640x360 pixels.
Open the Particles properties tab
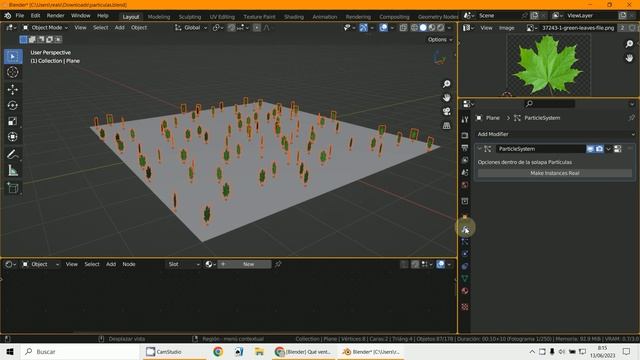(465, 242)
